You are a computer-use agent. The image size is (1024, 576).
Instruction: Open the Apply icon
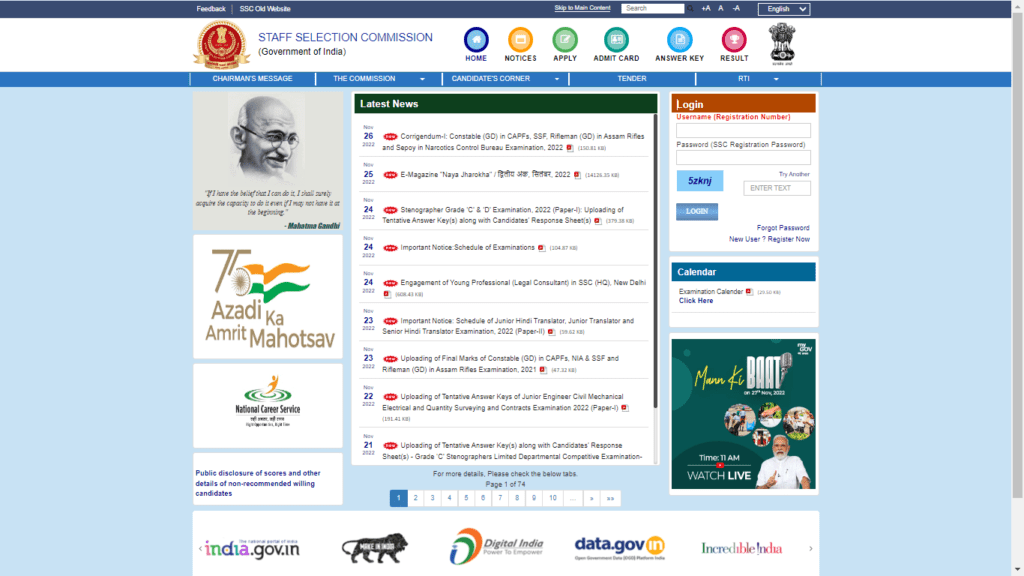(x=565, y=40)
